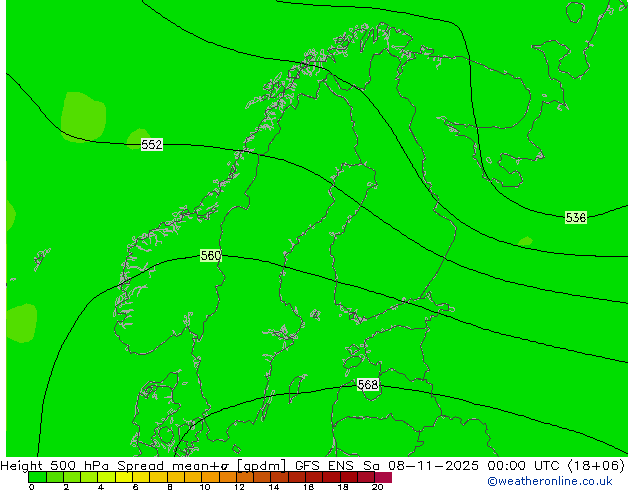
Task: Click the 560 contour label
Action: (211, 256)
